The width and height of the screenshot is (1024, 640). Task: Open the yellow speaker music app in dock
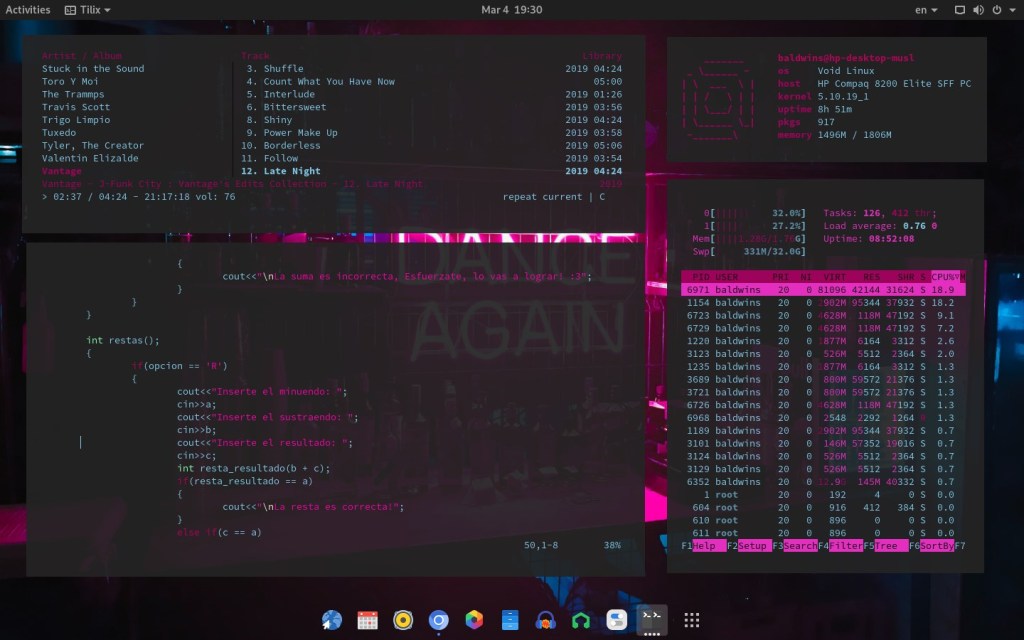[403, 620]
